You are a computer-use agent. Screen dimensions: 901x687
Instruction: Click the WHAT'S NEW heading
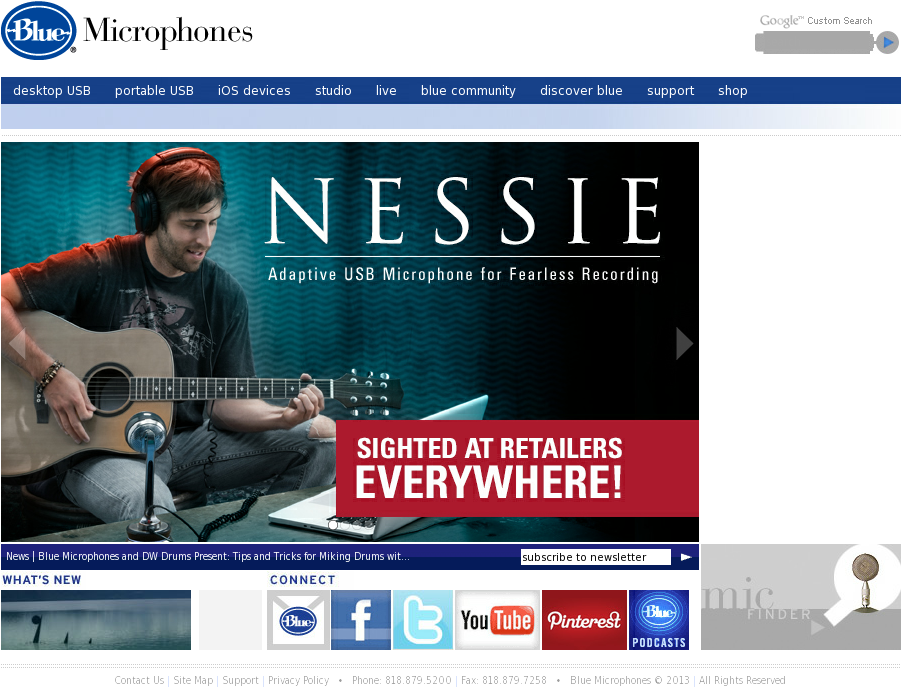[42, 580]
